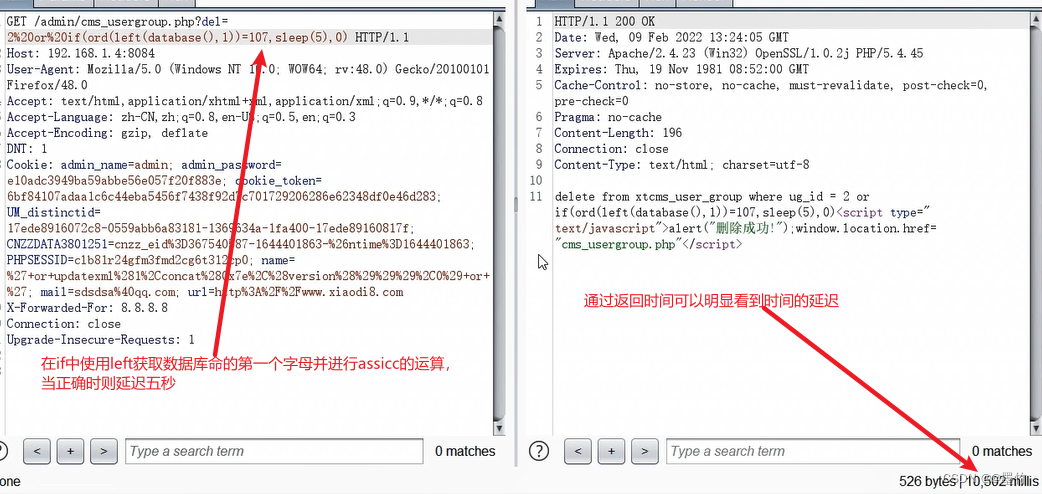Go to next match in response search
The image size is (1042, 494).
645,451
